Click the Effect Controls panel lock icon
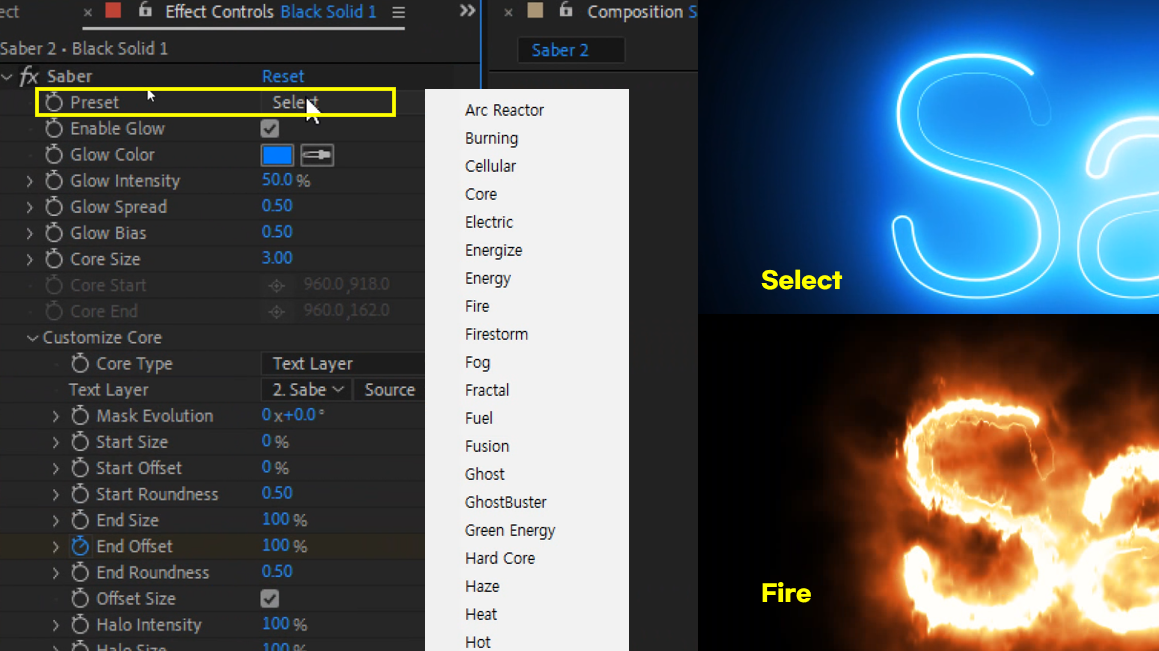Image resolution: width=1159 pixels, height=651 pixels. tap(145, 10)
